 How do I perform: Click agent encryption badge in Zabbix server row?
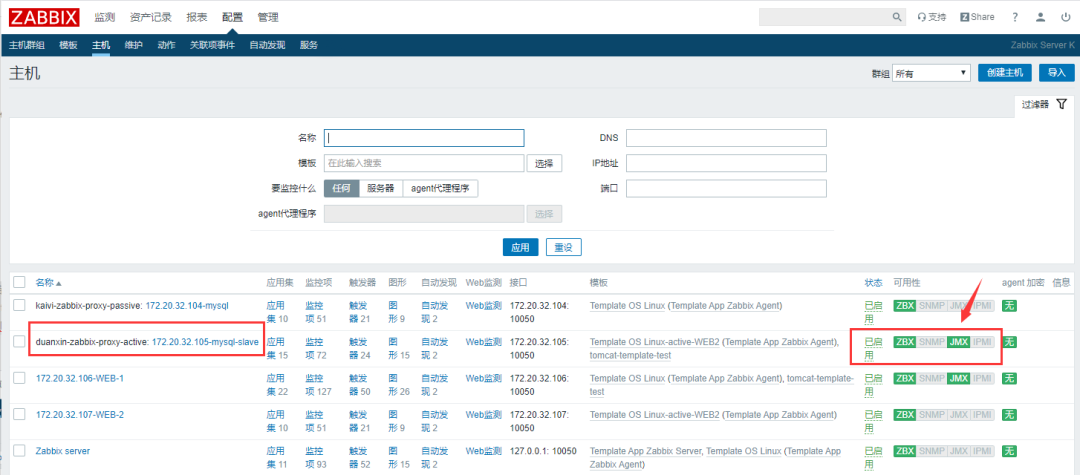1009,451
